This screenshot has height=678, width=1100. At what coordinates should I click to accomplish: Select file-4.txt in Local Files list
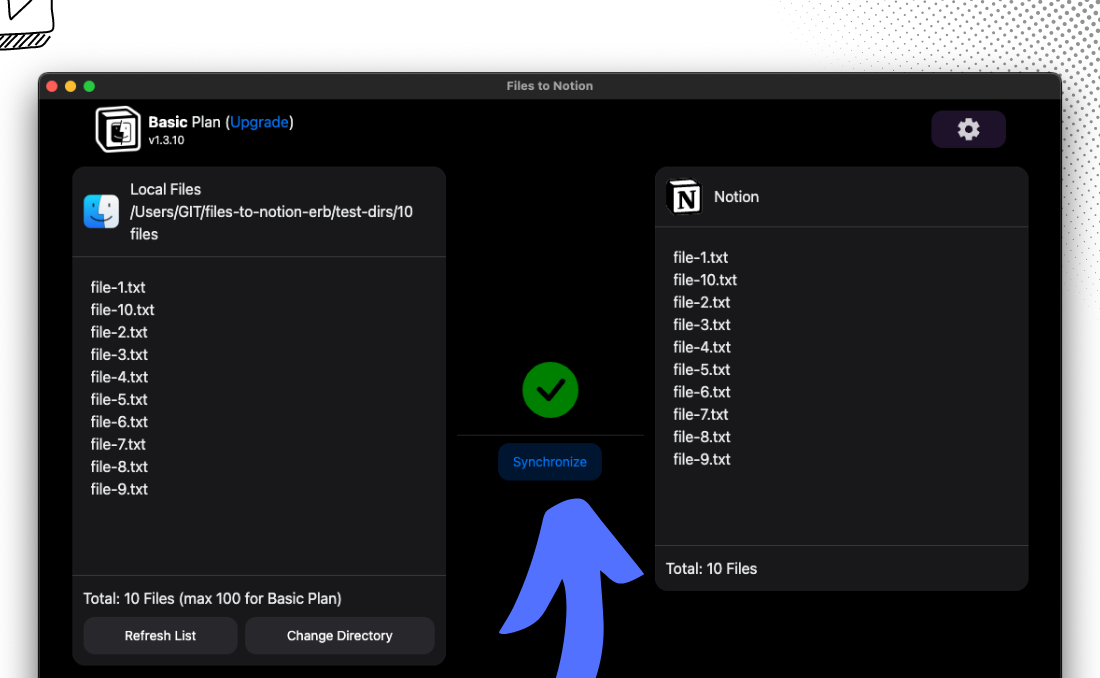point(119,377)
